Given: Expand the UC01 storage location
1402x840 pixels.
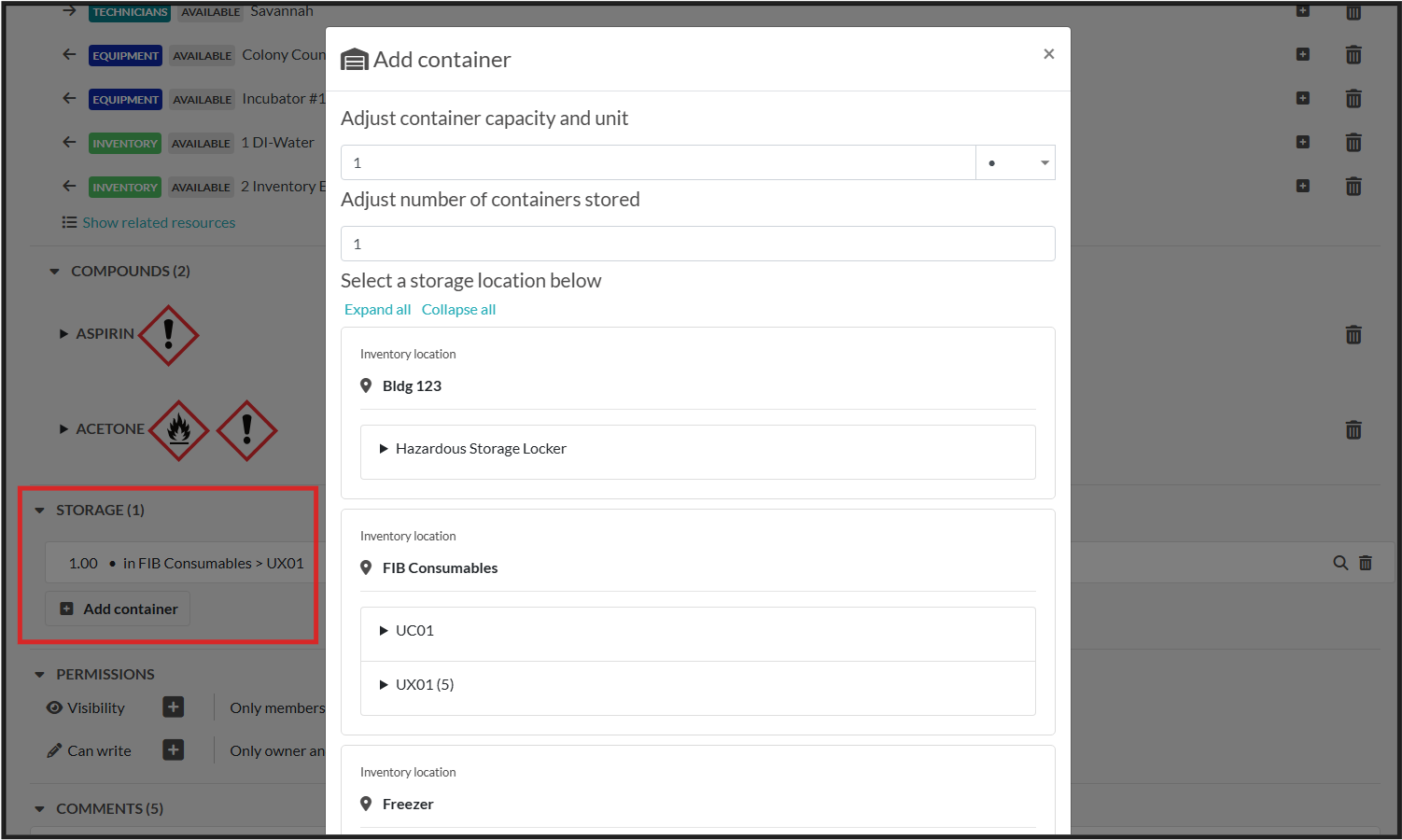Looking at the screenshot, I should tap(384, 631).
